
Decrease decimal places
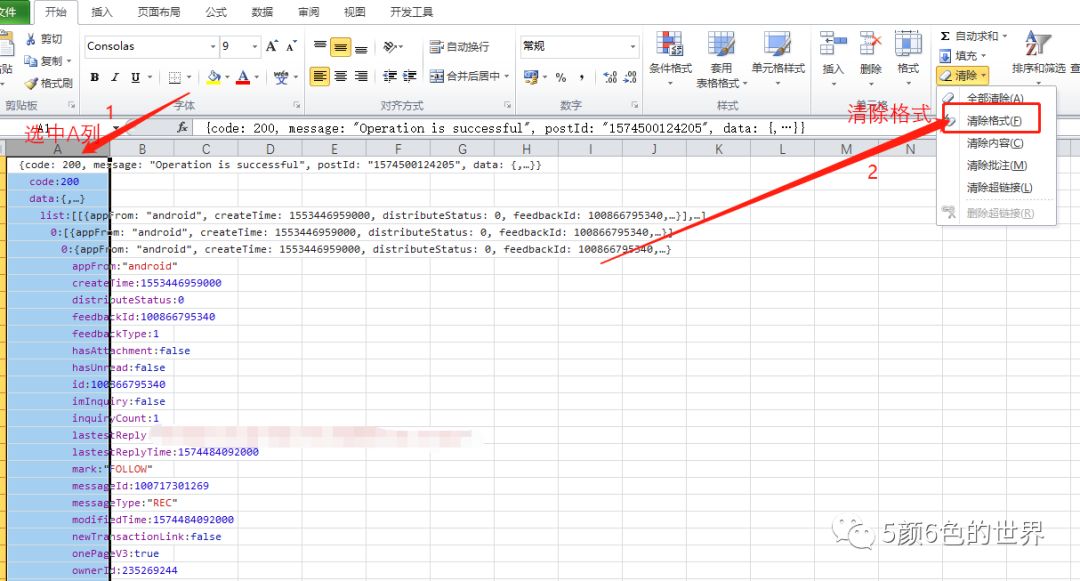630,77
